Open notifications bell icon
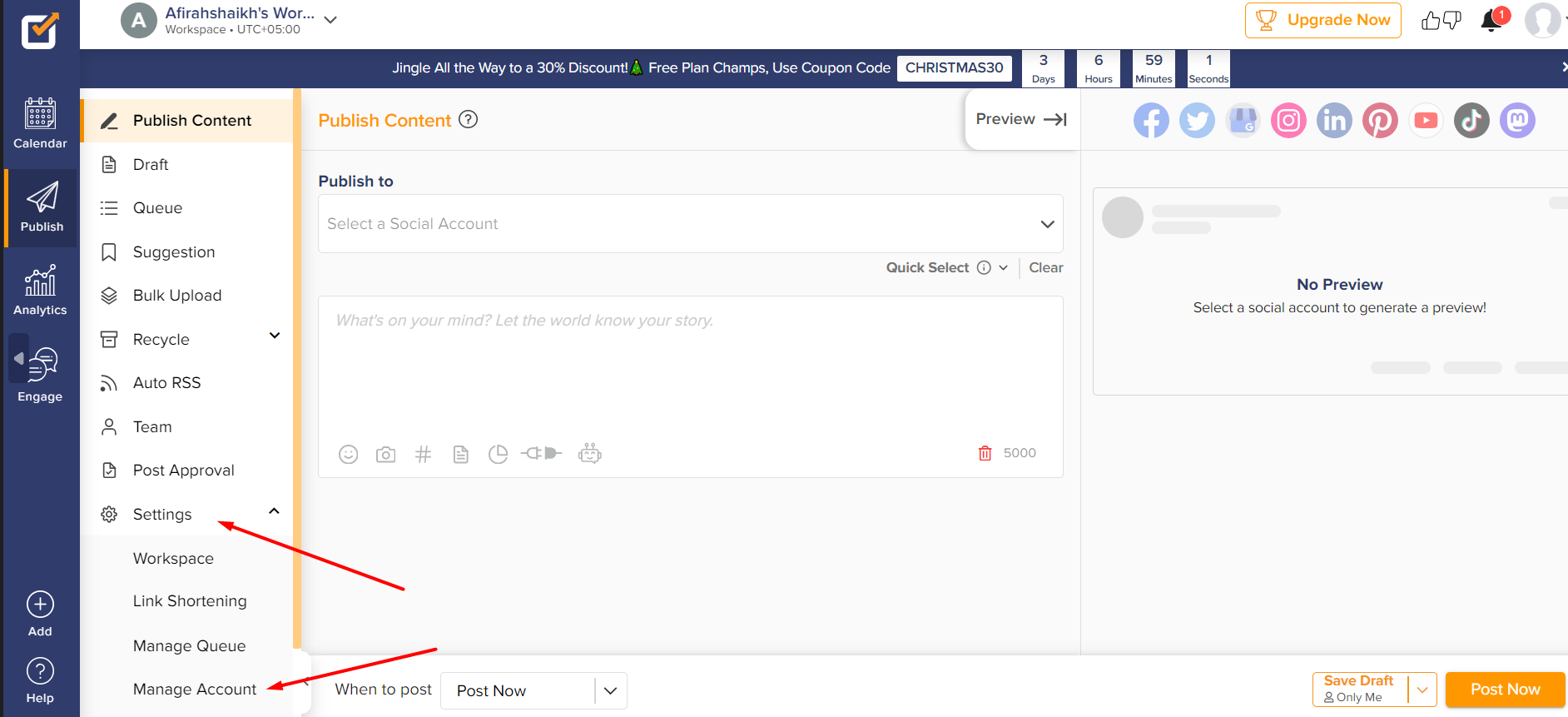1568x717 pixels. pos(1491,21)
